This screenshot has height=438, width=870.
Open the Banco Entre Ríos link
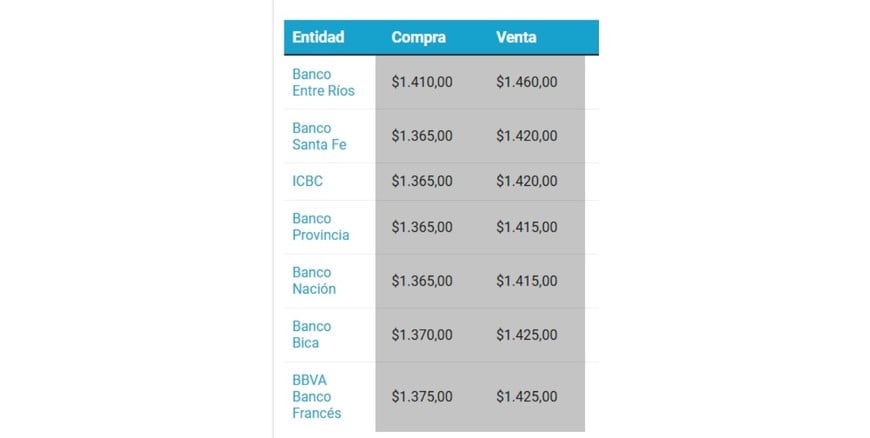pyautogui.click(x=323, y=82)
